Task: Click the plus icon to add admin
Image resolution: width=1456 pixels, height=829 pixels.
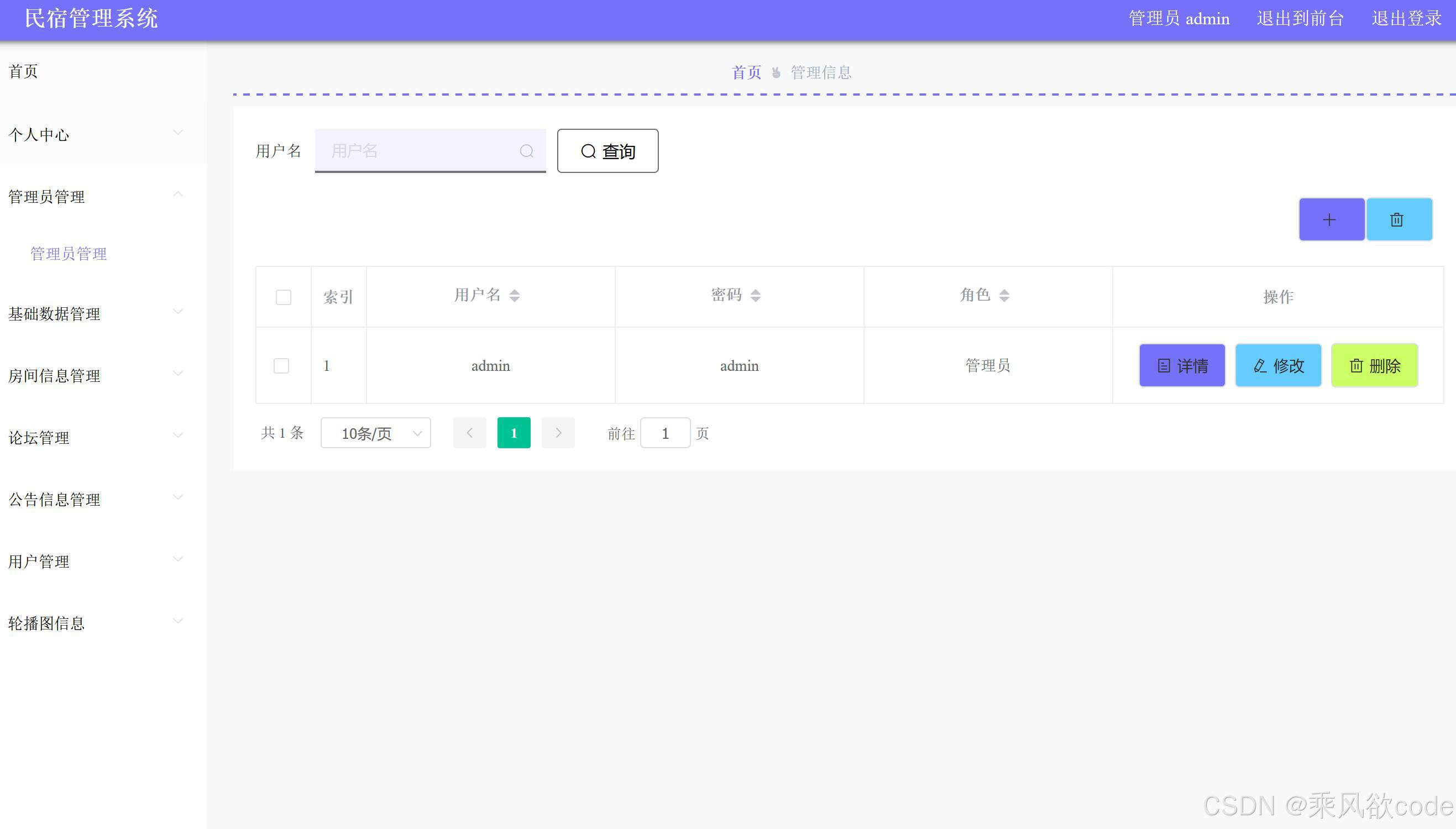Action: 1331,220
